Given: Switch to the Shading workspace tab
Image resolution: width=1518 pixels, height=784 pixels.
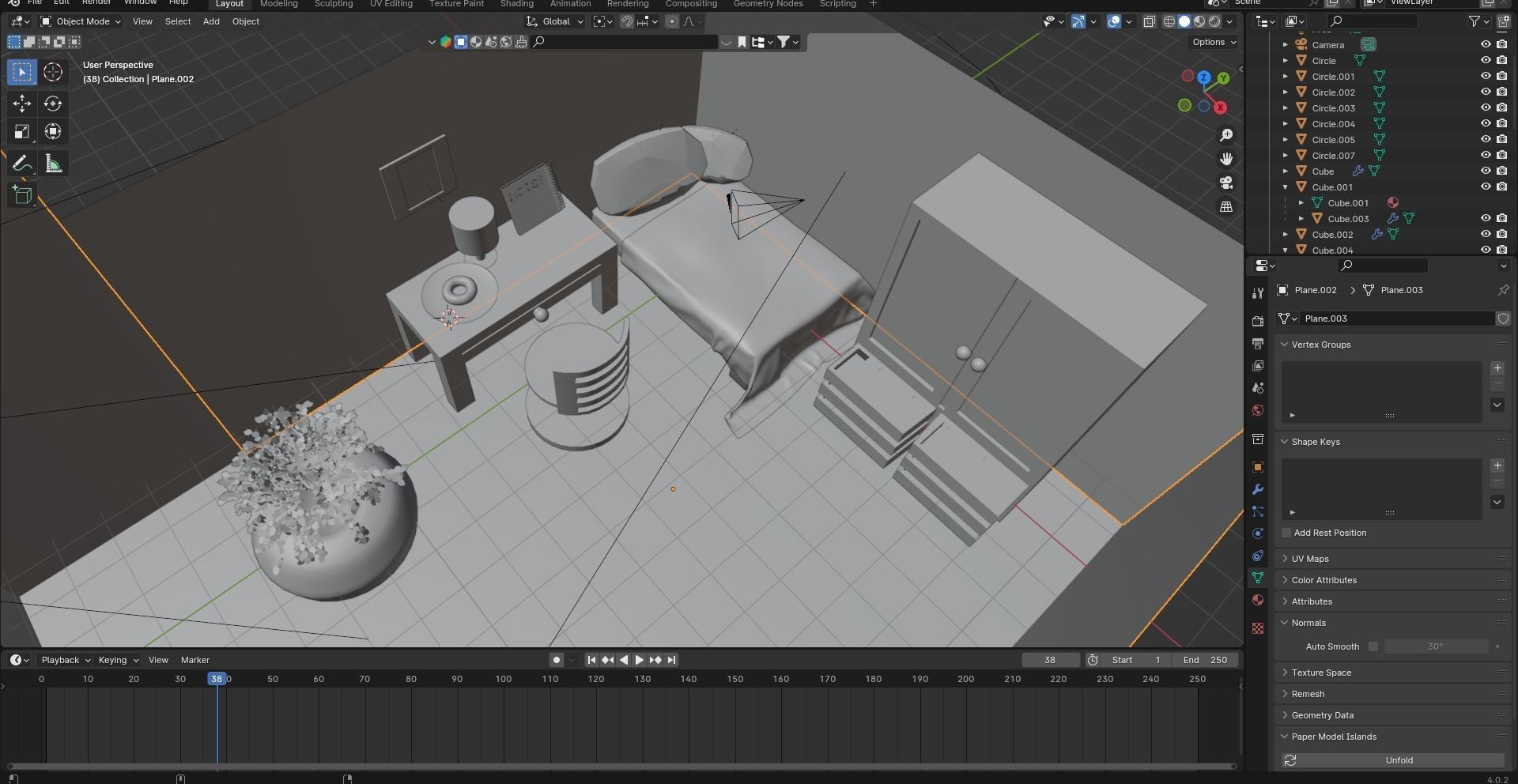Looking at the screenshot, I should click(517, 4).
